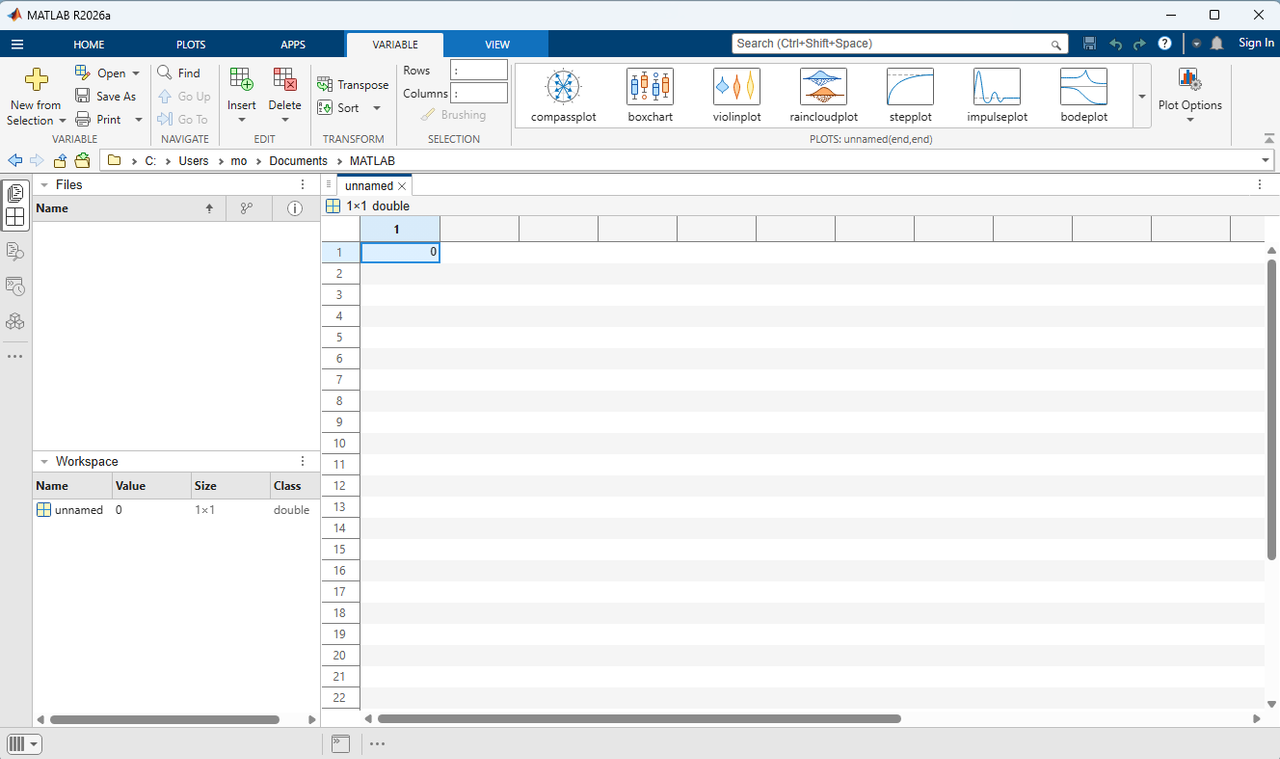The height and width of the screenshot is (759, 1280).
Task: Click the Sign In link
Action: 1256,43
